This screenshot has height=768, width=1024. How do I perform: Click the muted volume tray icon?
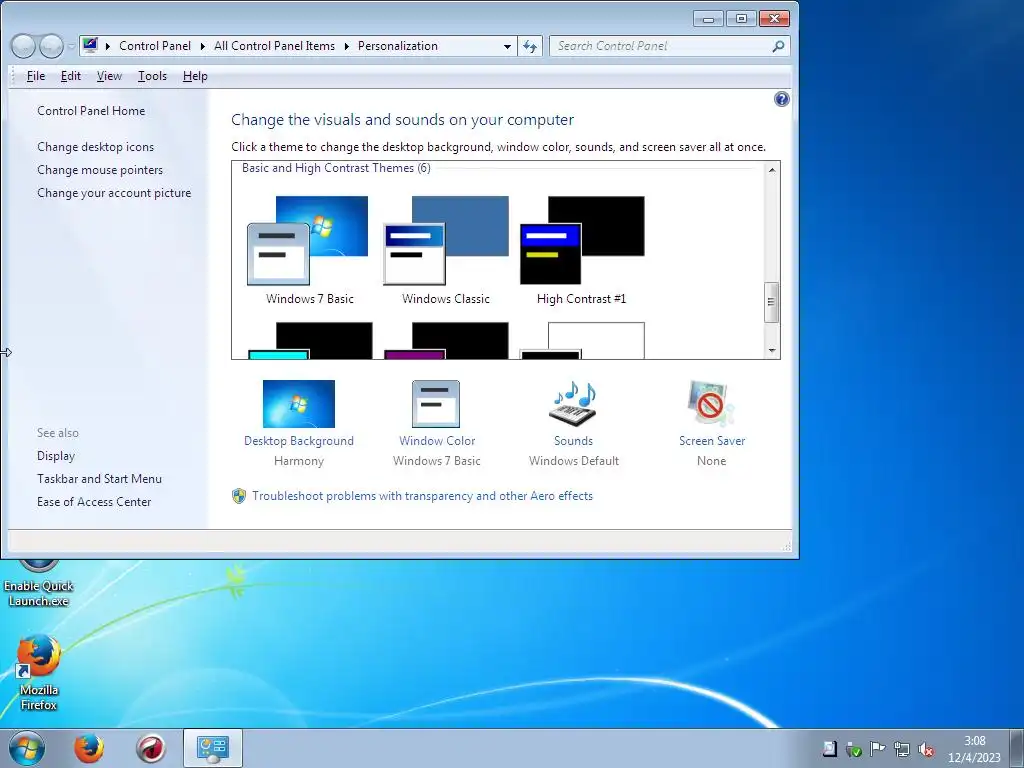[925, 749]
